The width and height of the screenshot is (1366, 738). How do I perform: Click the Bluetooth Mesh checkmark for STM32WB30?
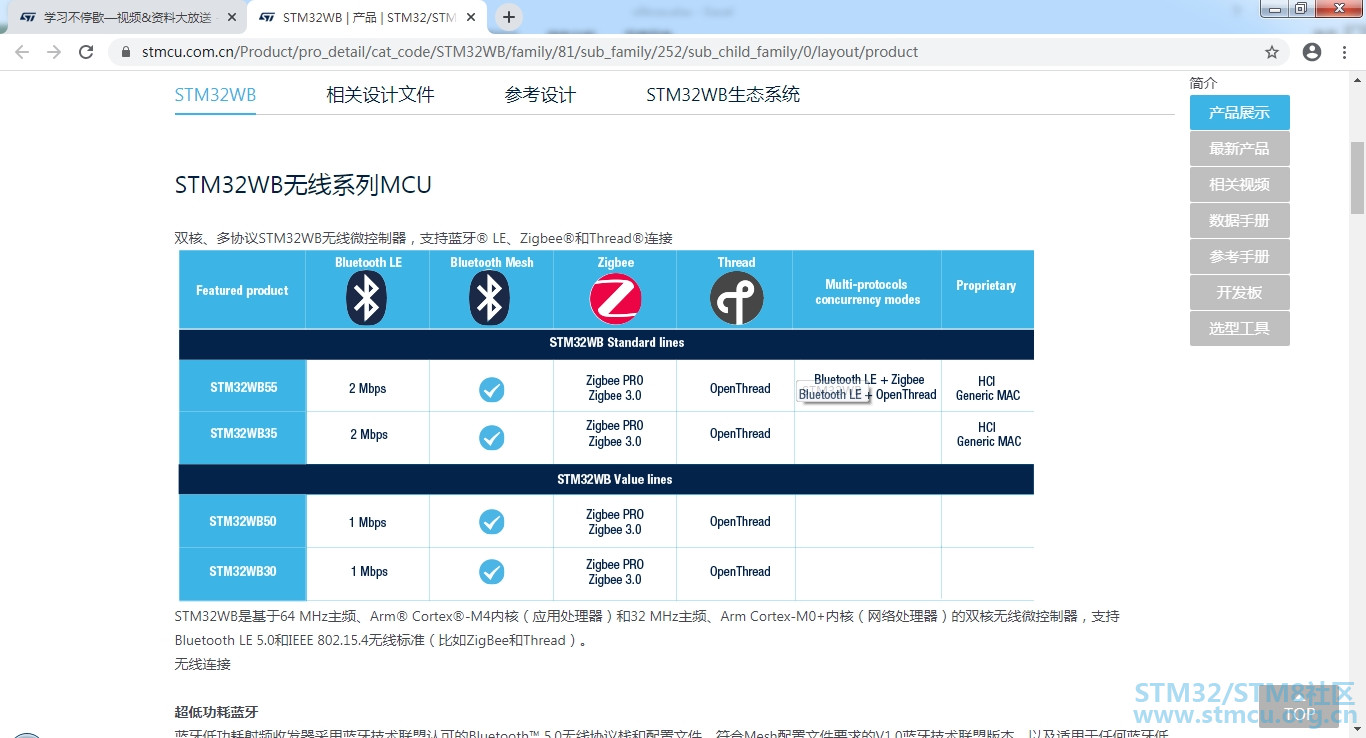pyautogui.click(x=491, y=572)
